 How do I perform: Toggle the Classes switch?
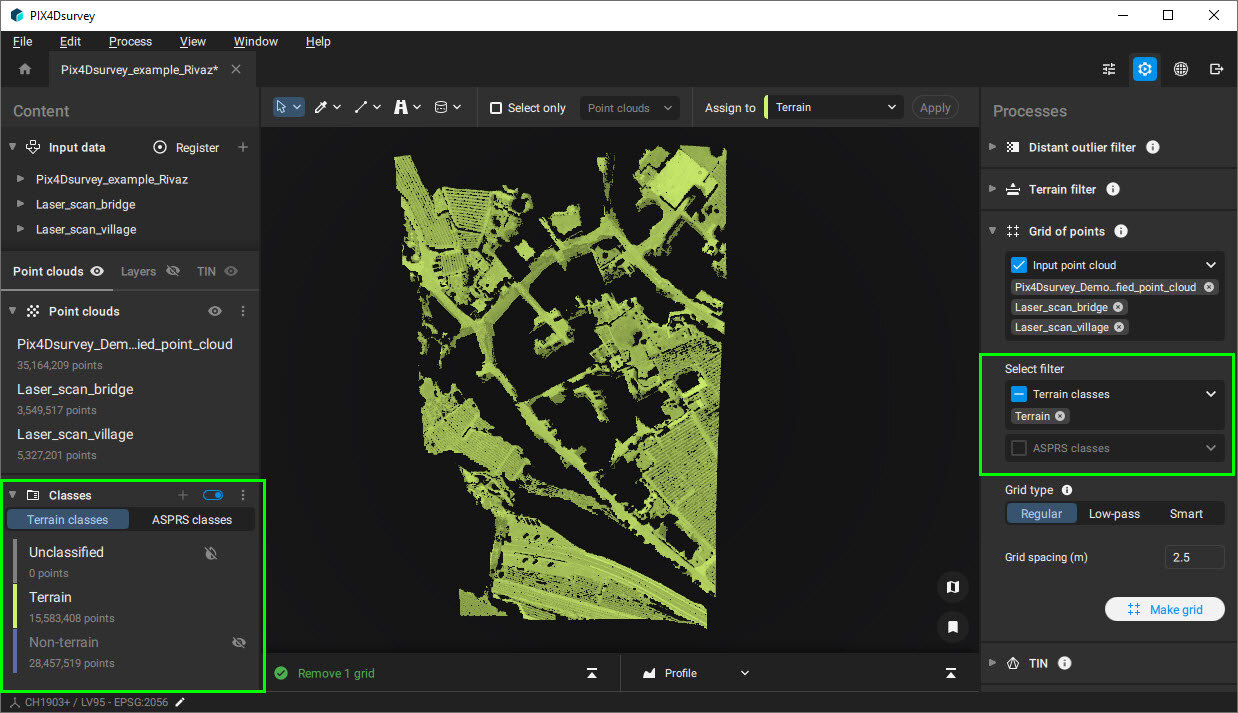click(213, 495)
